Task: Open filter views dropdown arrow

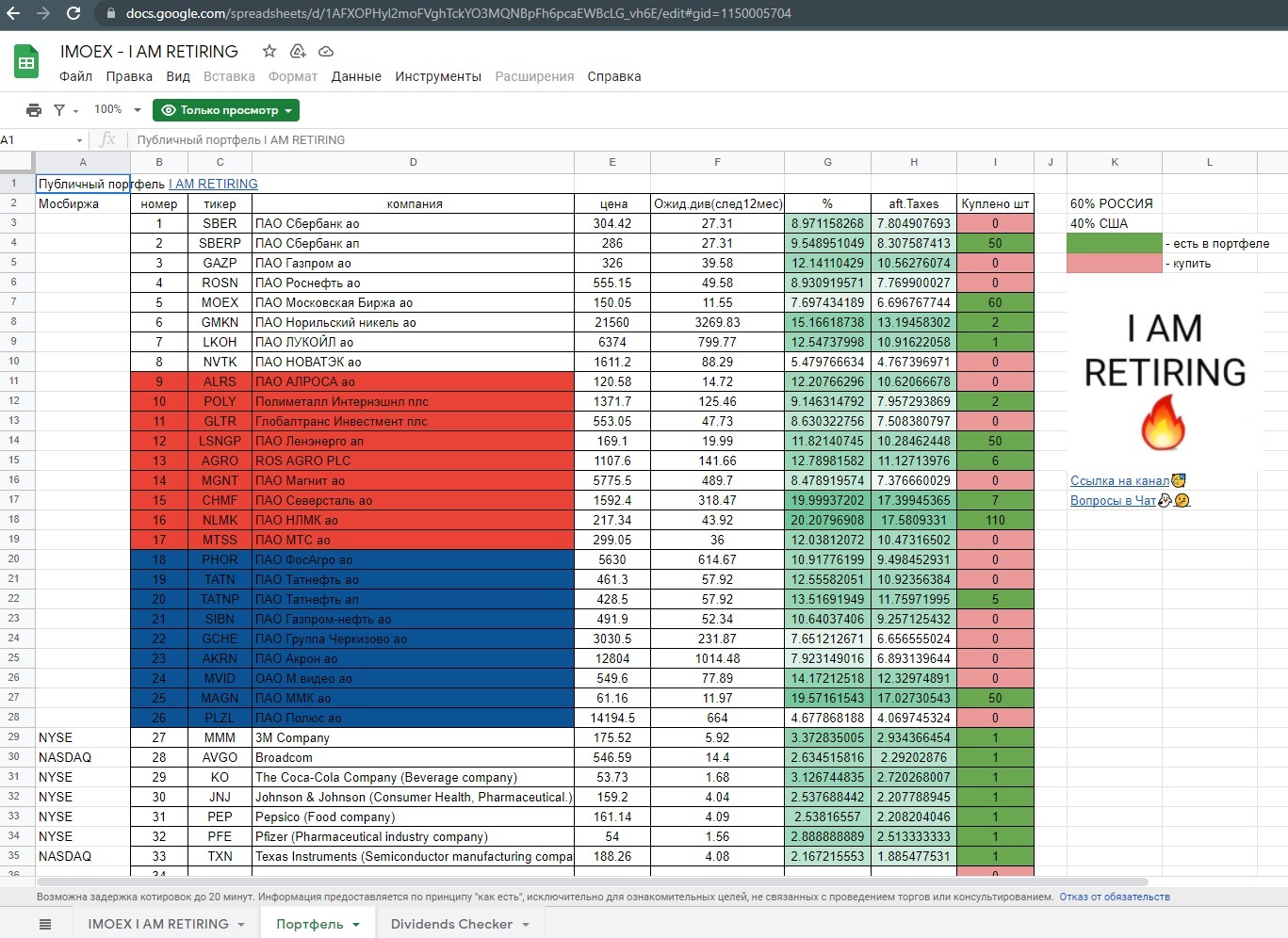Action: click(x=75, y=111)
